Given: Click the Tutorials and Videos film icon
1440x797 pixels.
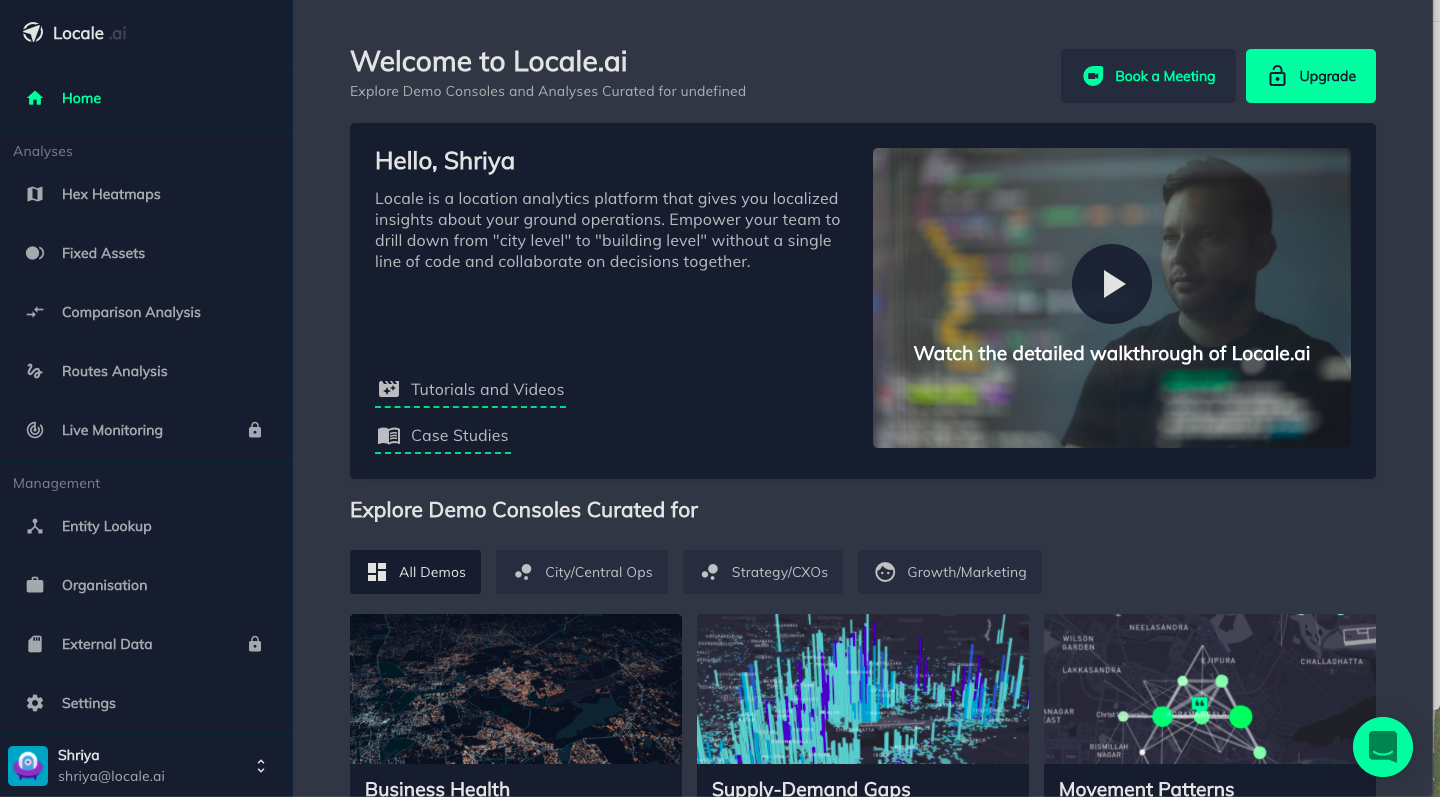Looking at the screenshot, I should point(389,389).
